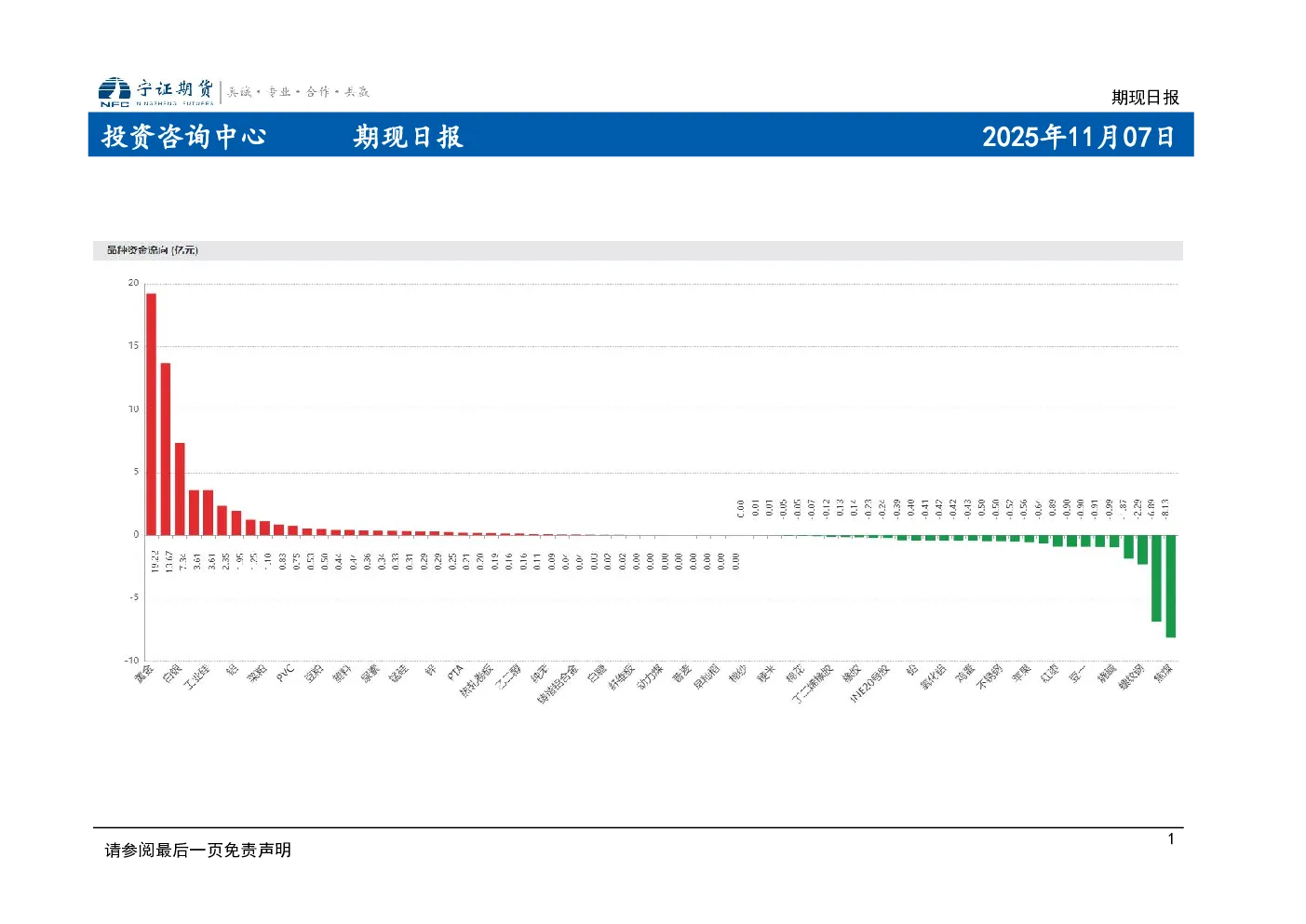
Task: Select the data label -6.89
Action: coord(1151,508)
